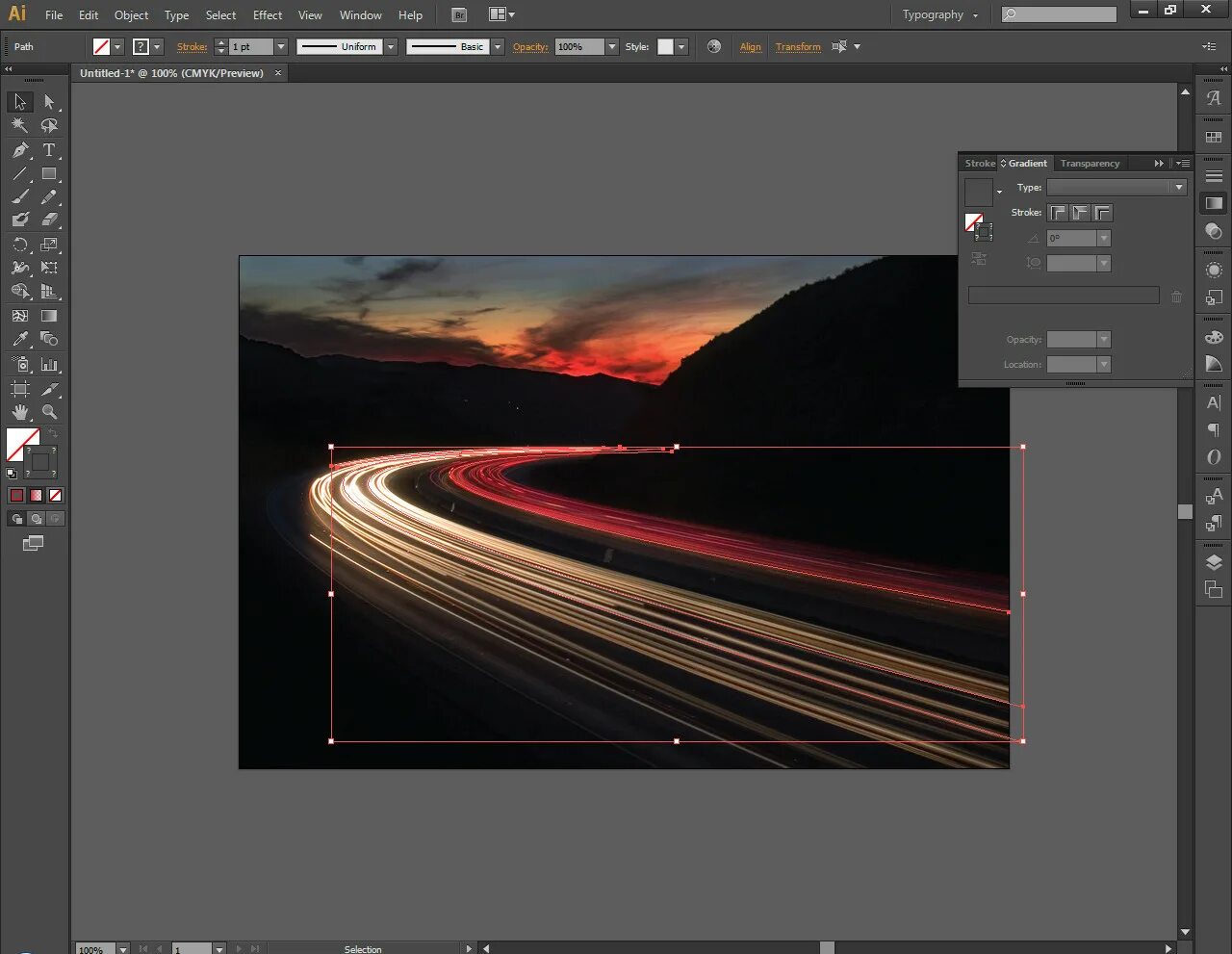Viewport: 1232px width, 954px height.
Task: Choose the Artboard tool
Action: pos(20,389)
